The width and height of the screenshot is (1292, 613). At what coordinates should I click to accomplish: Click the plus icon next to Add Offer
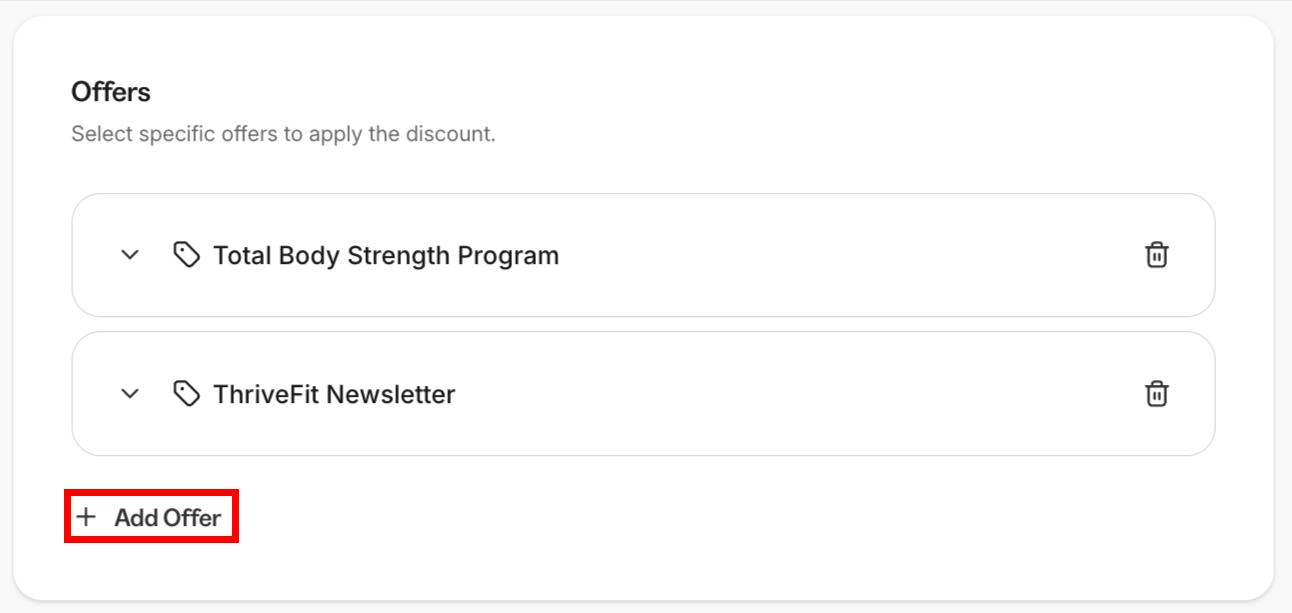click(86, 516)
